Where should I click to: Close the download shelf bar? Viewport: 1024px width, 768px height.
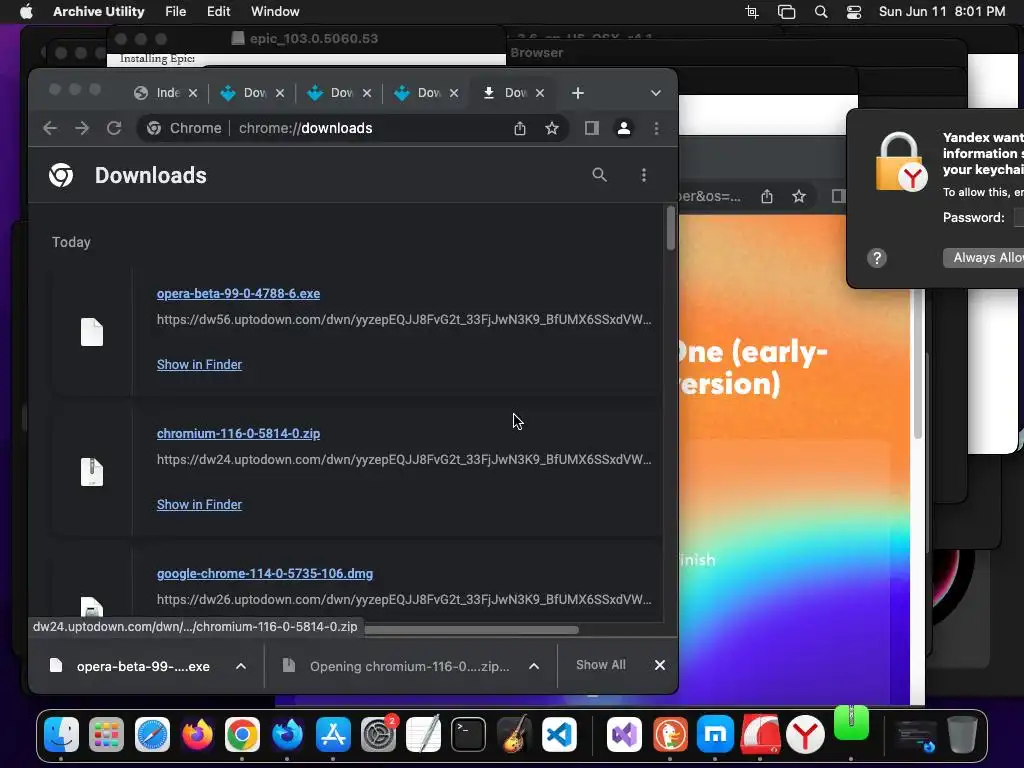tap(660, 665)
